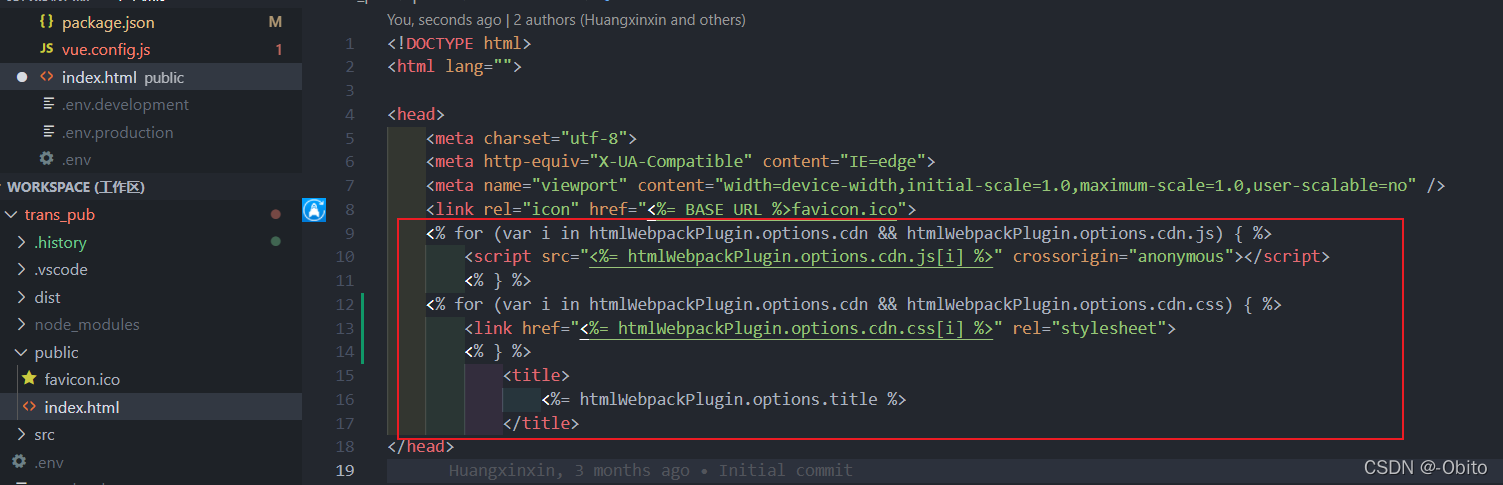
Task: Click the <!DOCTYPE html> line
Action: pos(459,43)
